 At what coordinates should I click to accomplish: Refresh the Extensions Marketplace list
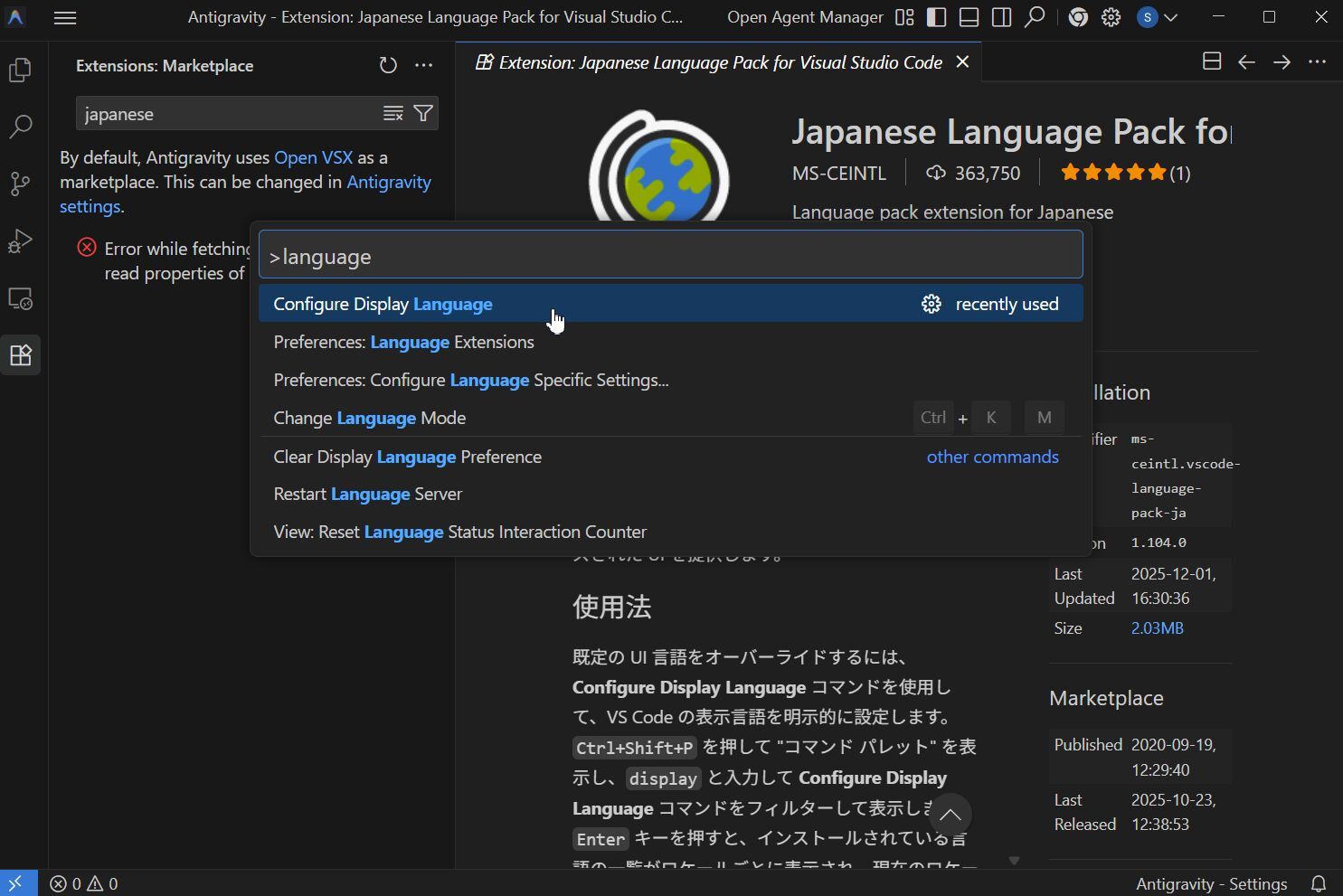pyautogui.click(x=388, y=65)
